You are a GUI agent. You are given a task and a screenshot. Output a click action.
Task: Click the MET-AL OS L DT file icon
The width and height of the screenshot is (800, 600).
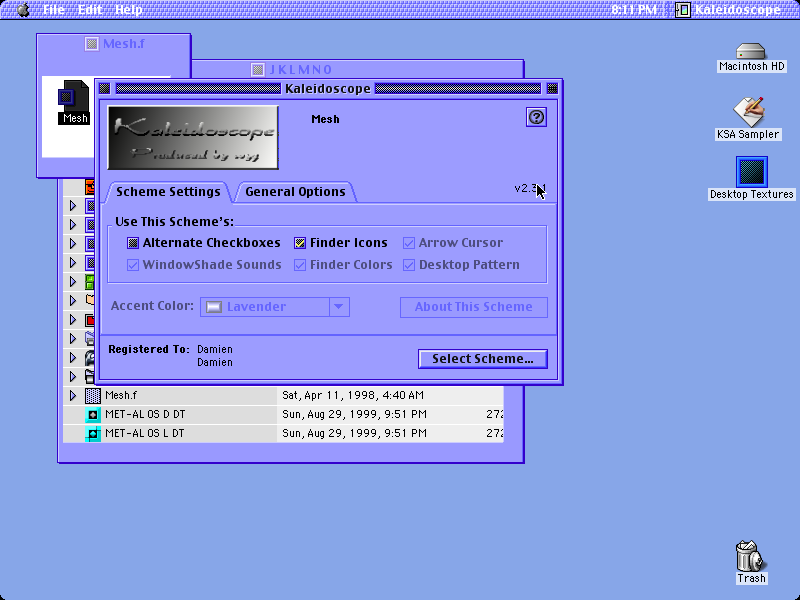pyautogui.click(x=93, y=434)
